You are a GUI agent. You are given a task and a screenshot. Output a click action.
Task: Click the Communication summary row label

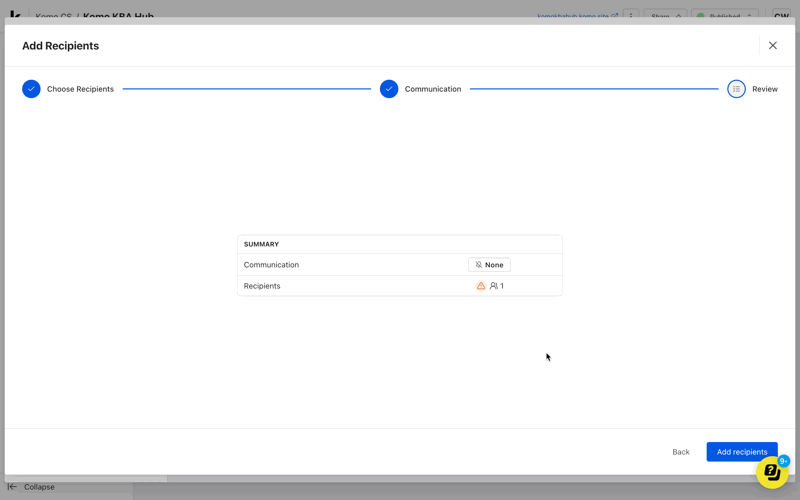tap(271, 265)
